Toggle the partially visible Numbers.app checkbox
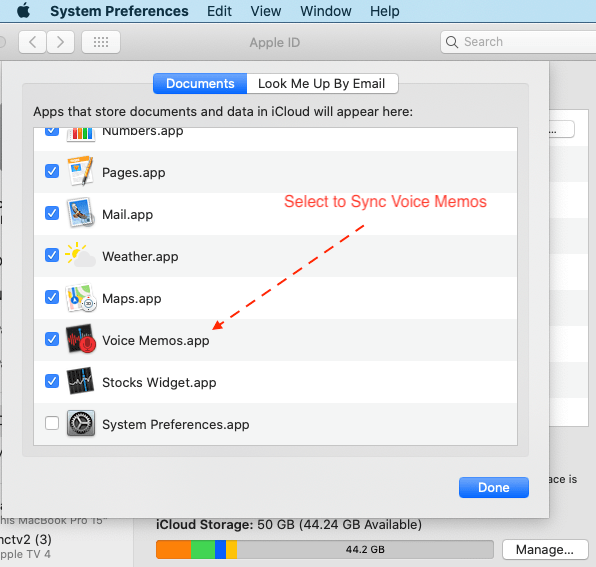This screenshot has width=596, height=567. point(52,131)
